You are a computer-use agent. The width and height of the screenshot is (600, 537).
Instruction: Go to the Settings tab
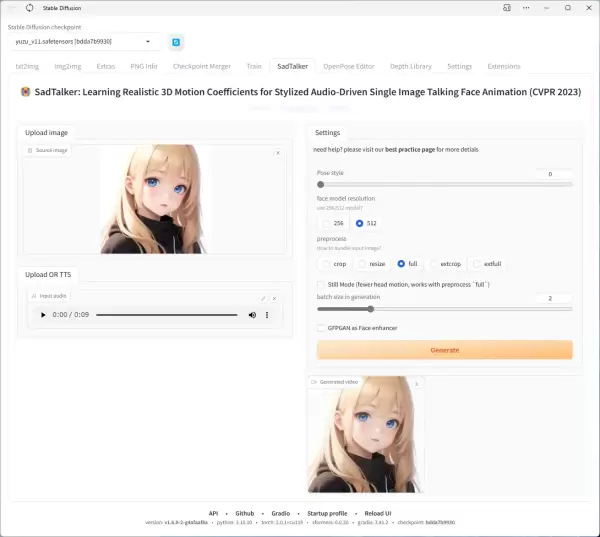(x=460, y=66)
